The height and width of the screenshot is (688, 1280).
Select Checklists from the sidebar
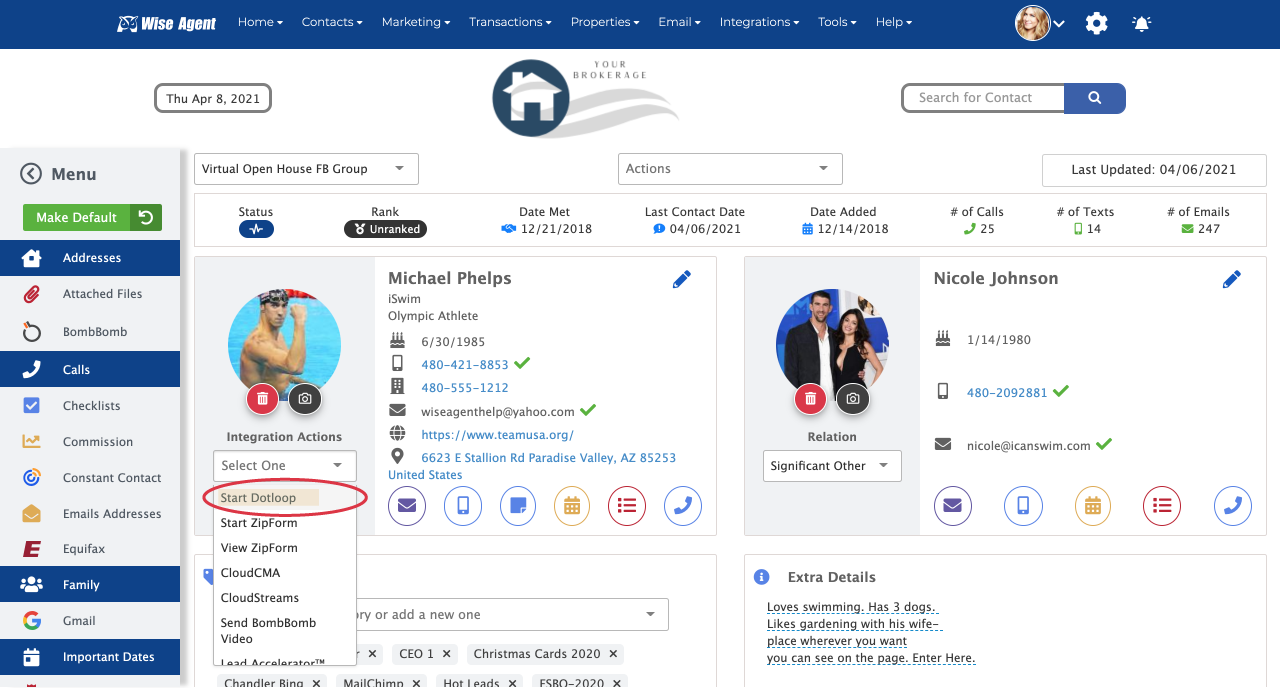(90, 405)
